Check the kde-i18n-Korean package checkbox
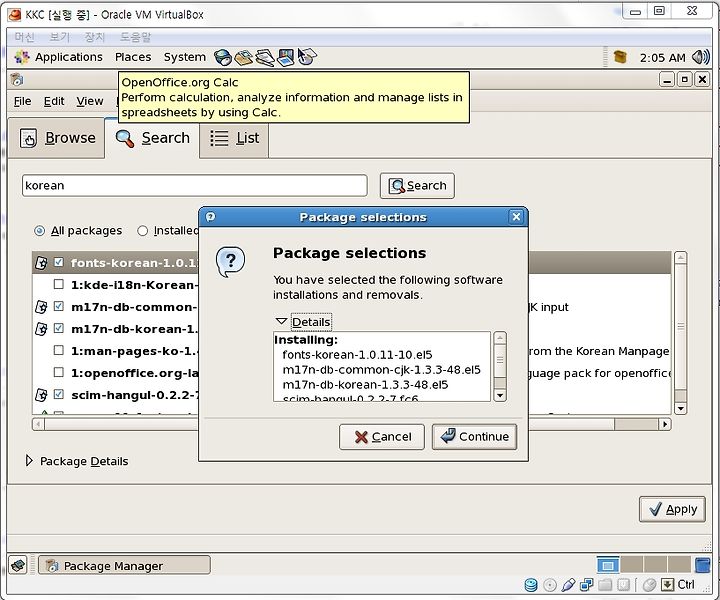 coord(58,284)
